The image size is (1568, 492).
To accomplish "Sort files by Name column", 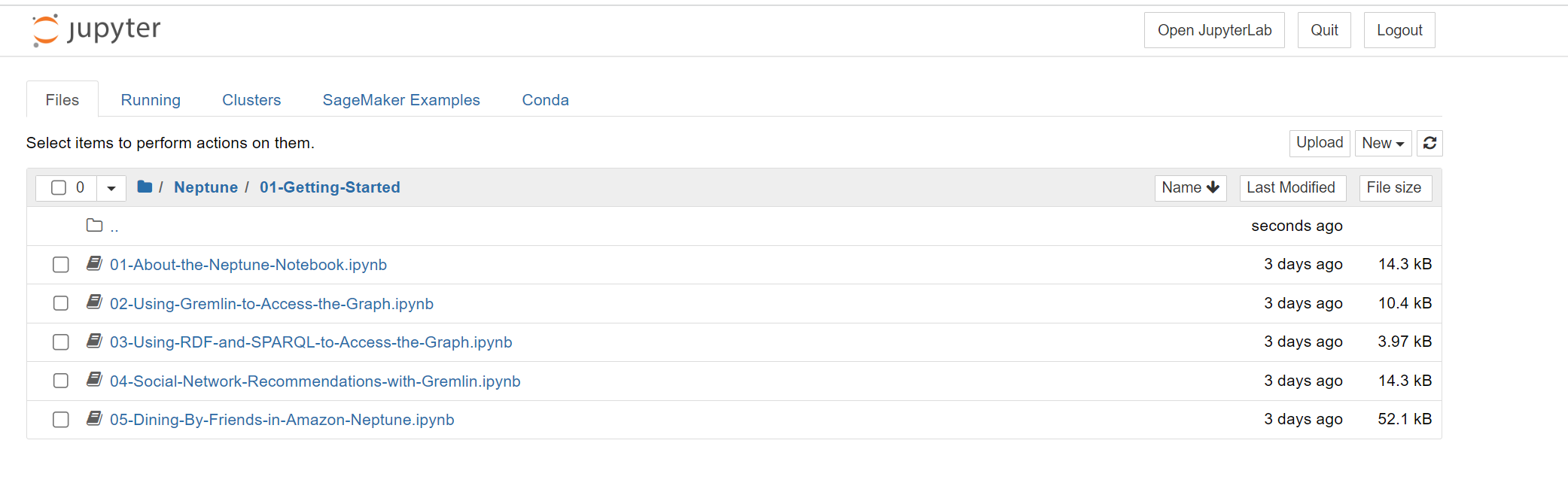I will 1190,188.
